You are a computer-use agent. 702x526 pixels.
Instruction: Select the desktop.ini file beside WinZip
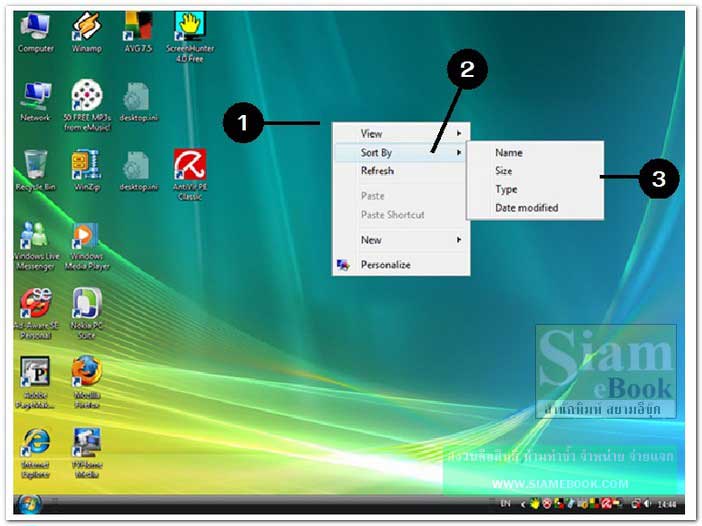(x=139, y=171)
